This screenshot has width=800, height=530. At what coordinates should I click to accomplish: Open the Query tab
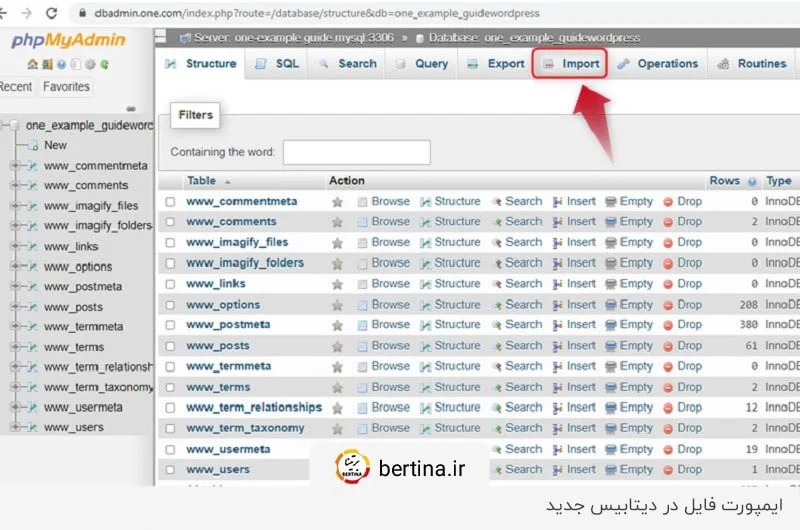click(x=422, y=64)
